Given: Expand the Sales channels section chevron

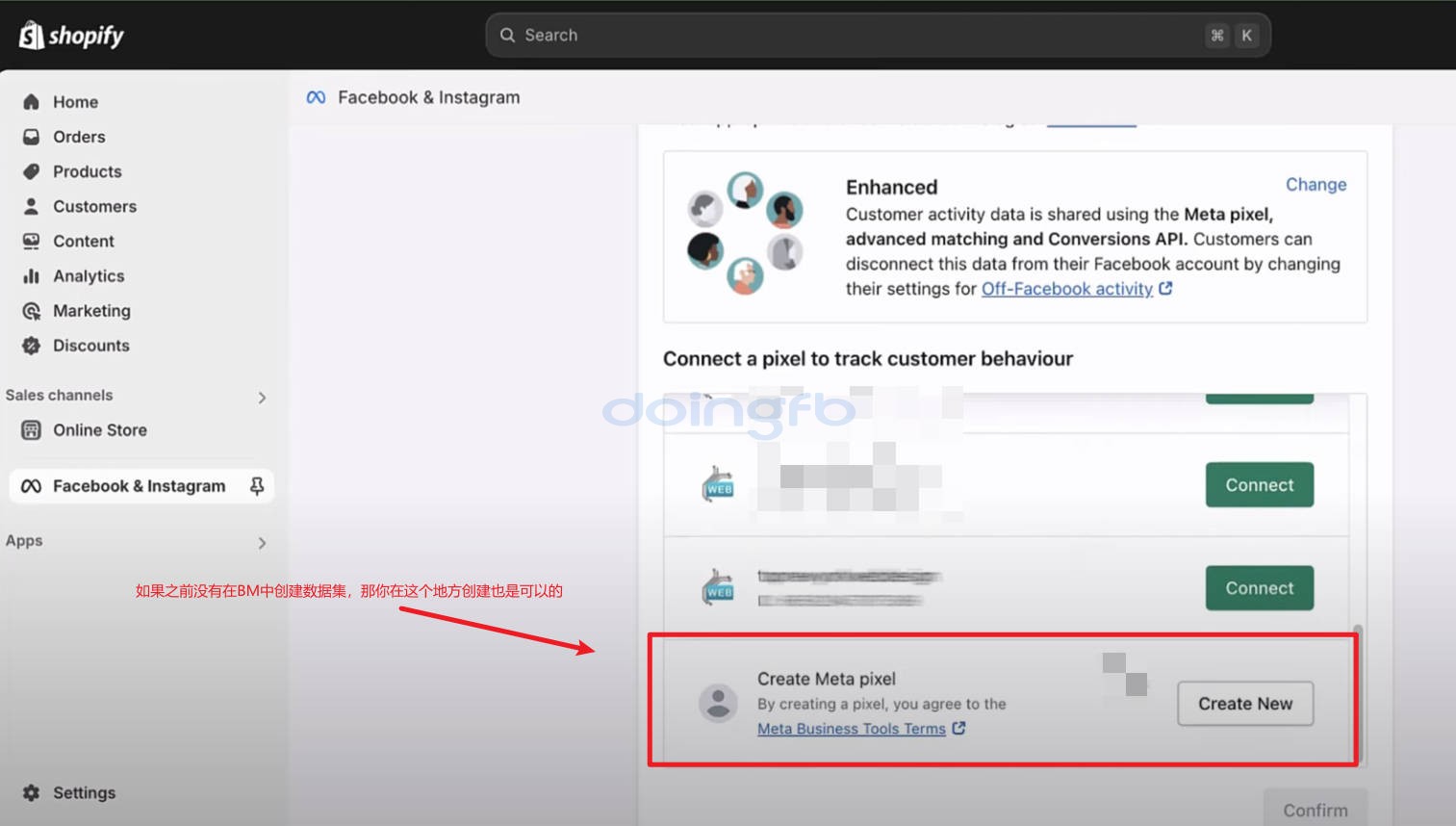Looking at the screenshot, I should click(262, 398).
